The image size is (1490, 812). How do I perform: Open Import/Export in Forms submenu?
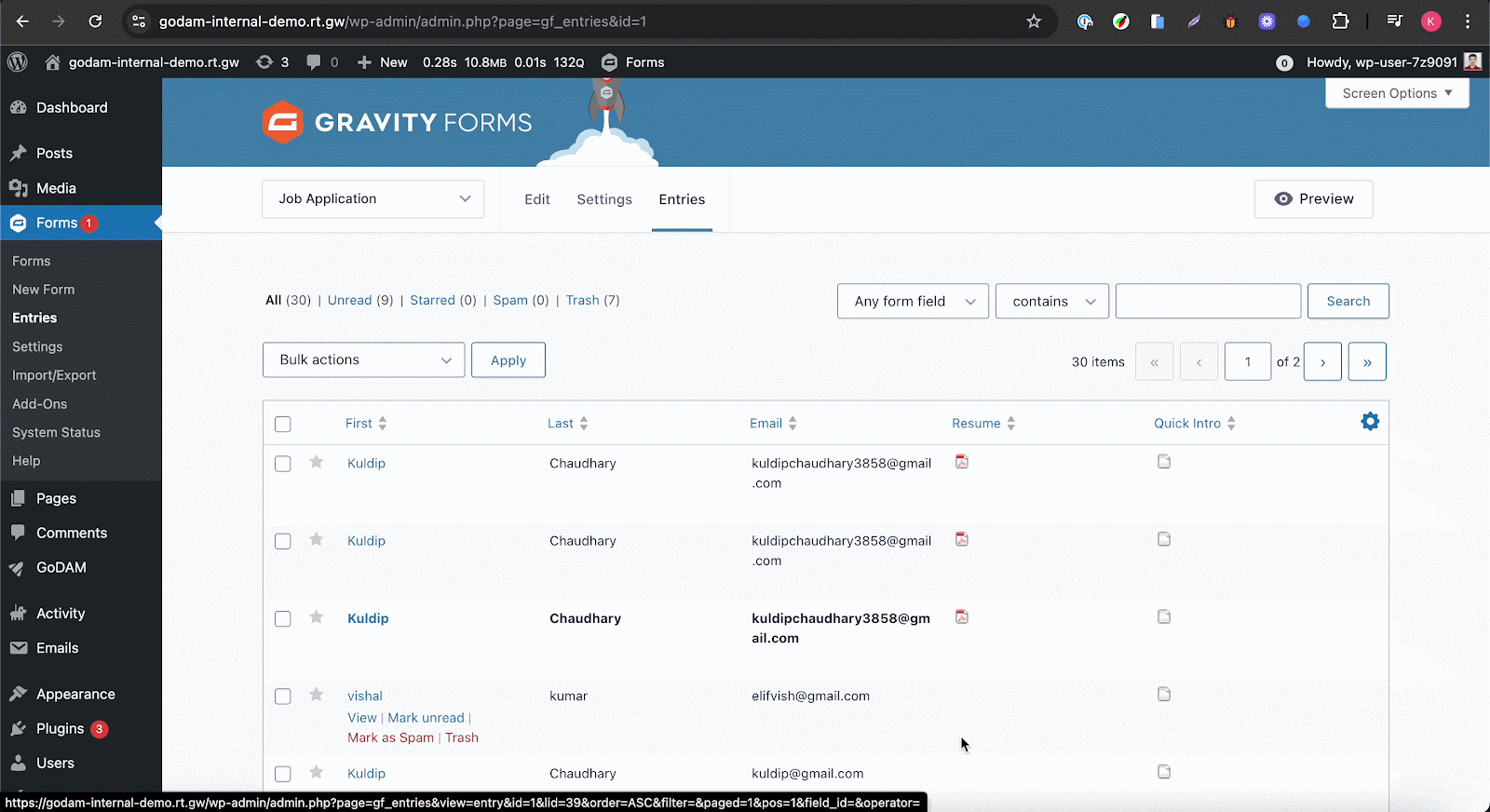pyautogui.click(x=54, y=375)
